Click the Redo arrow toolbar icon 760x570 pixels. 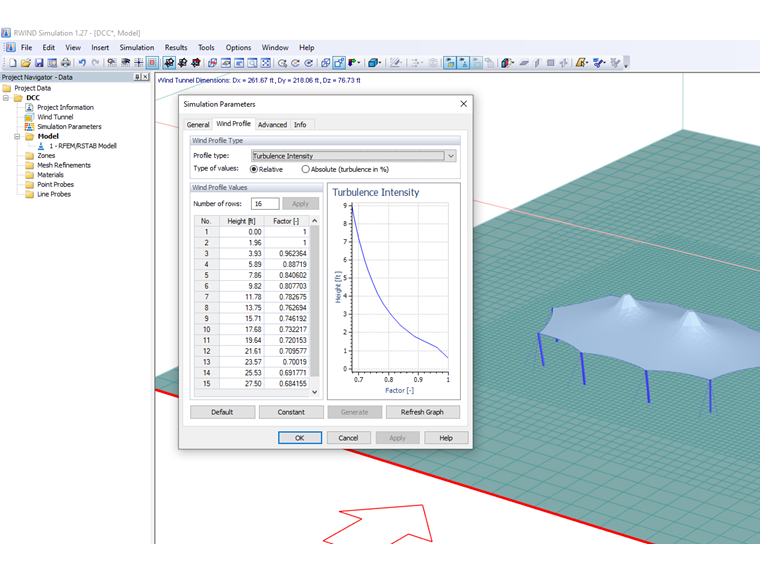click(x=95, y=63)
